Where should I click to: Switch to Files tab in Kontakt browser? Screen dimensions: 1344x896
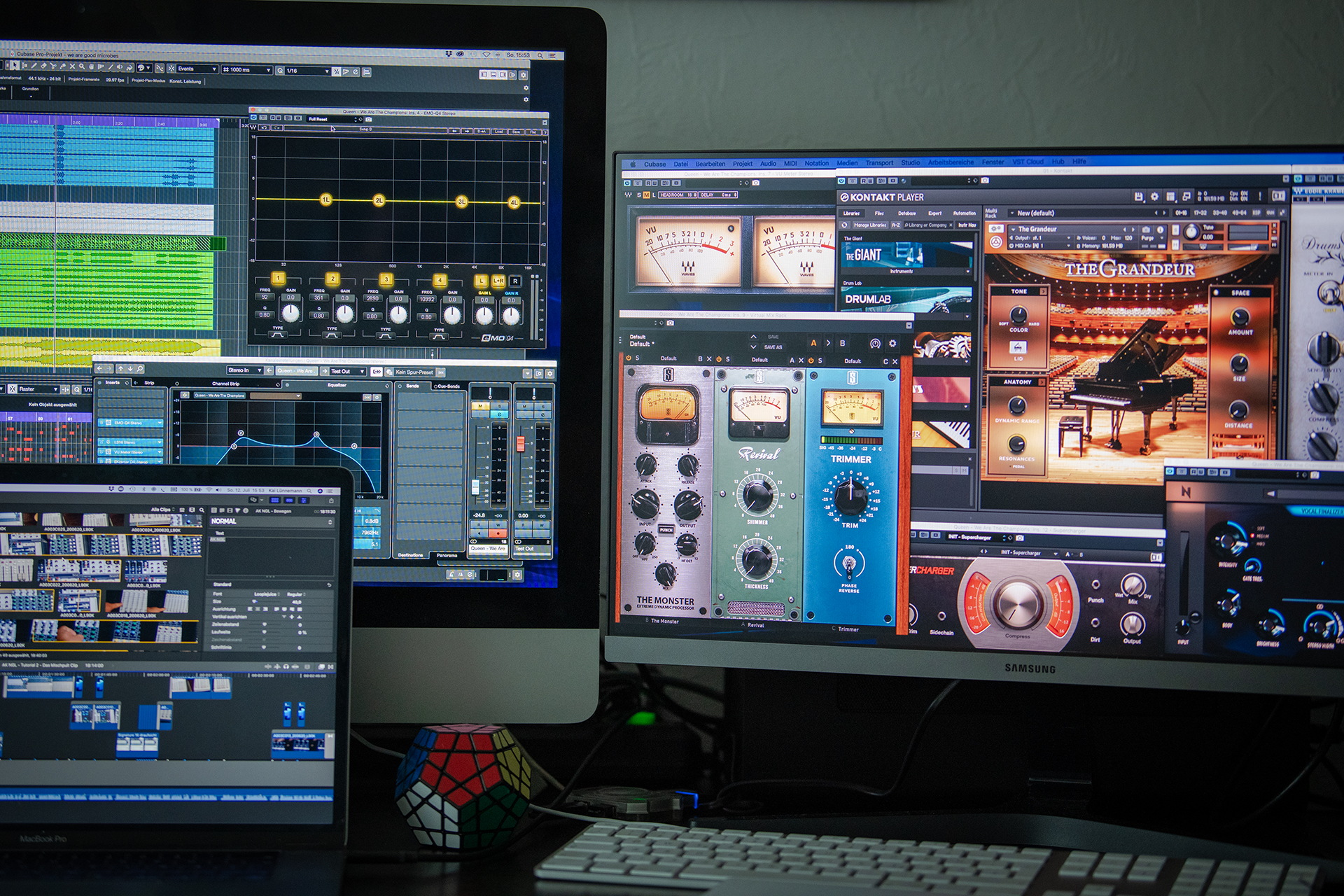(879, 213)
